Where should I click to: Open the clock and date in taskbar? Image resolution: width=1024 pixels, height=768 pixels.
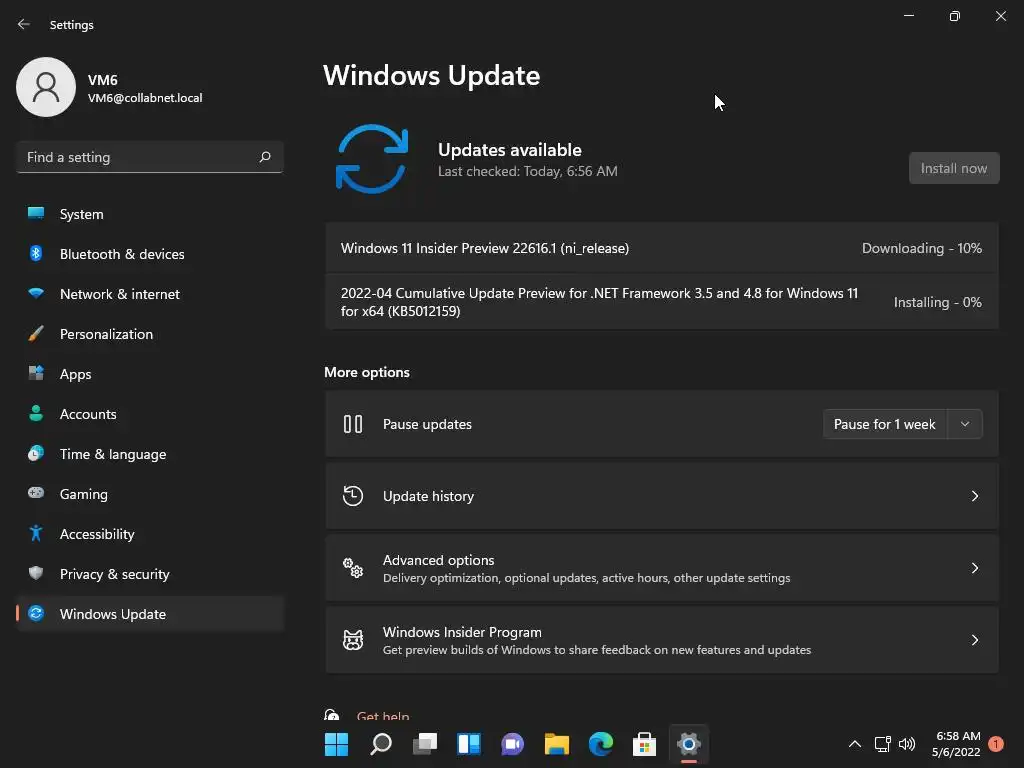pos(956,744)
